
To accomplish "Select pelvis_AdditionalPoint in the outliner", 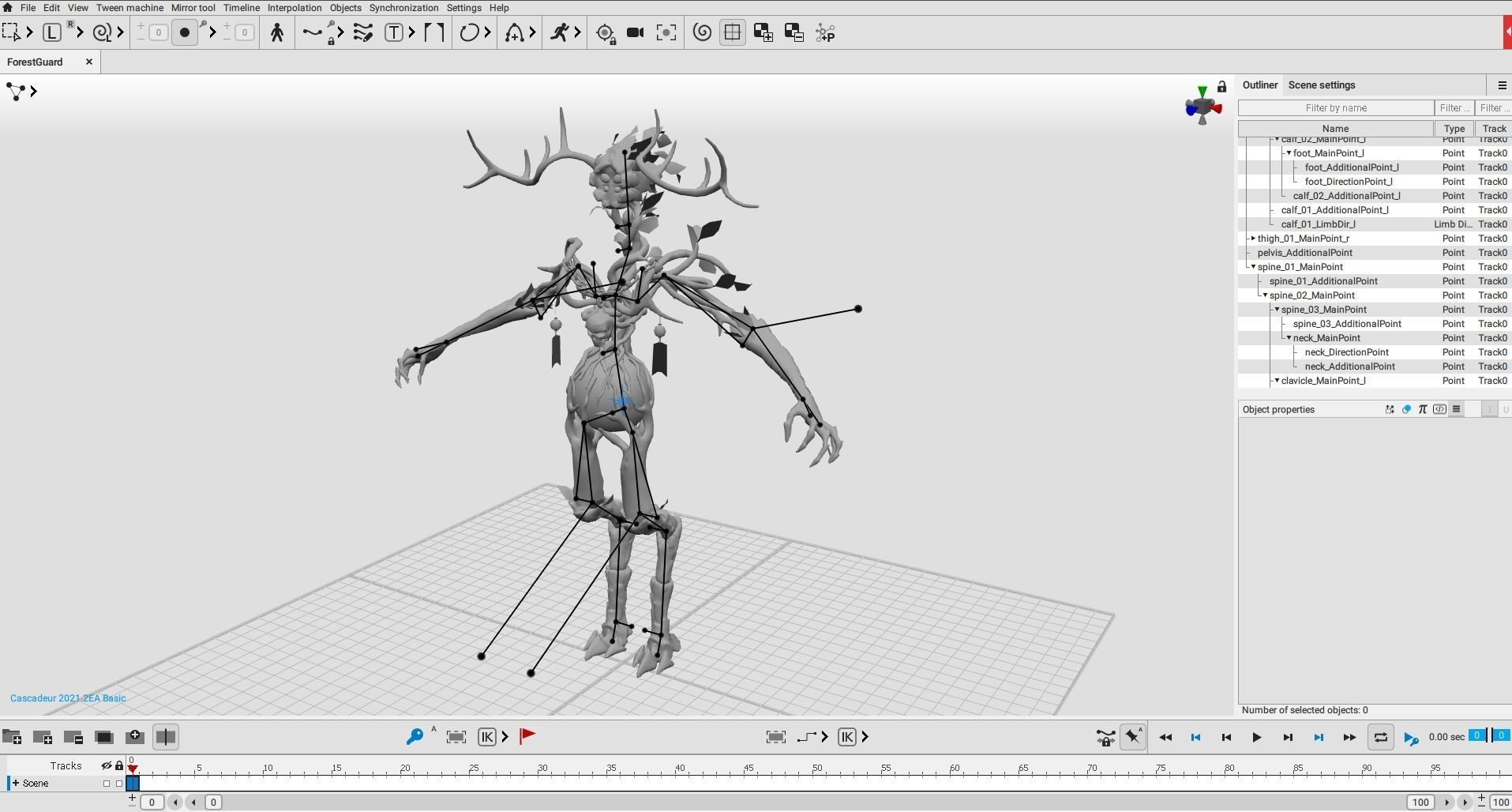I will point(1304,253).
